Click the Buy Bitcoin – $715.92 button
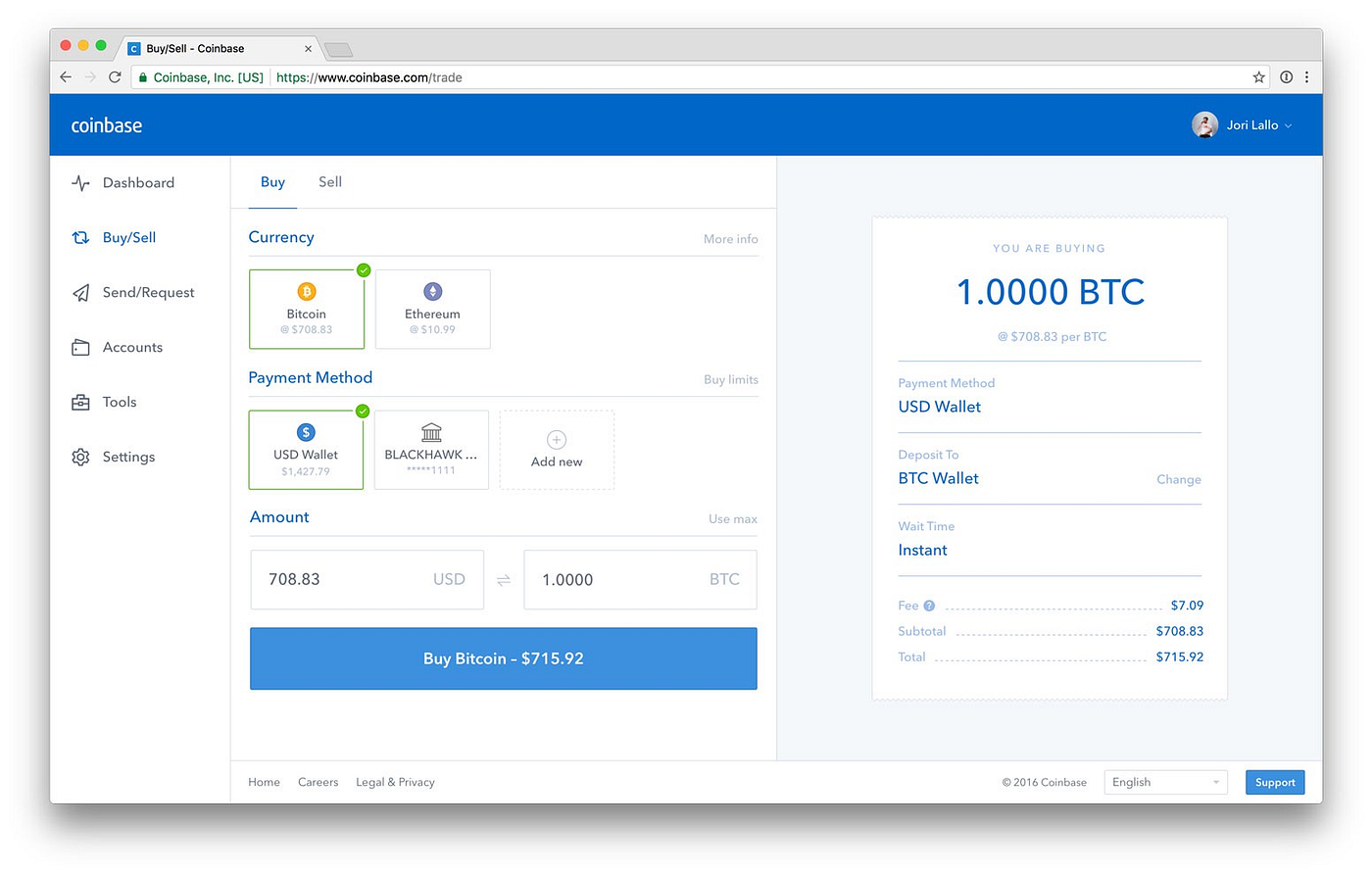This screenshot has width=1372, height=874. pos(503,658)
